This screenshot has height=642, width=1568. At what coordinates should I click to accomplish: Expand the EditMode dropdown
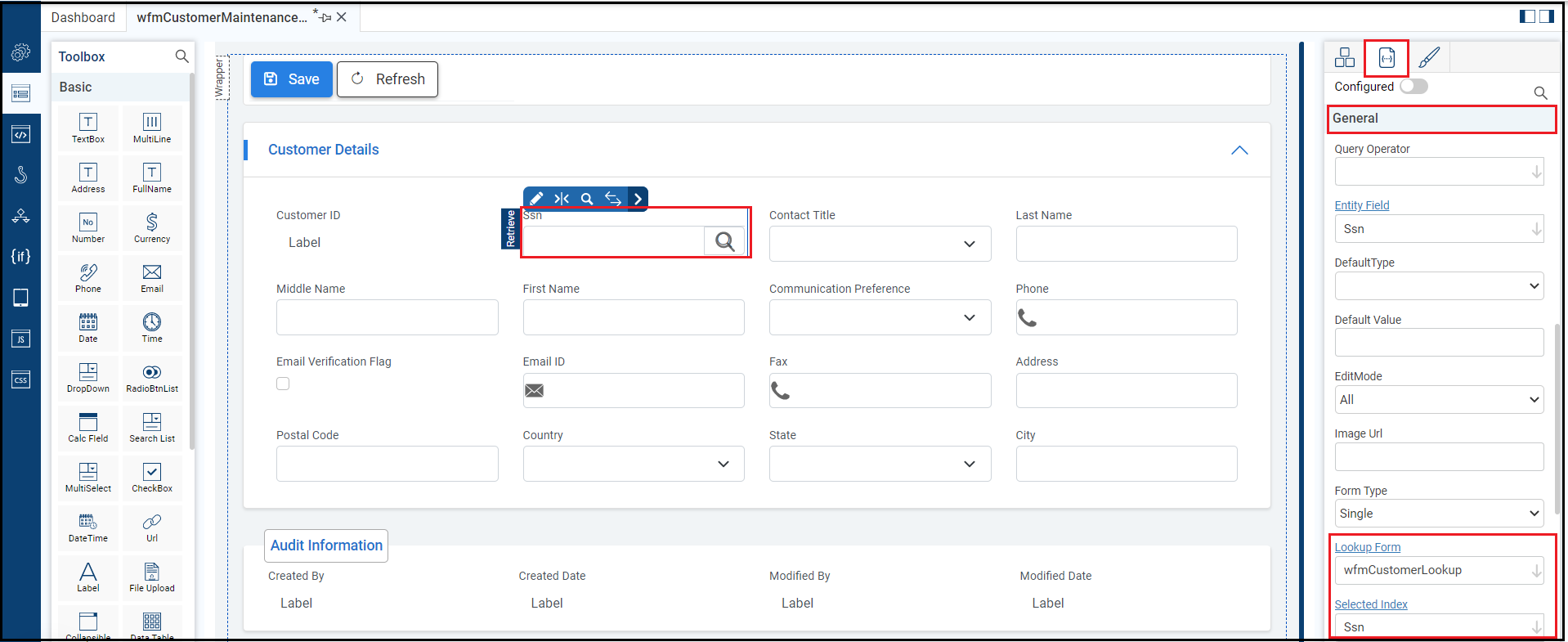[x=1439, y=400]
